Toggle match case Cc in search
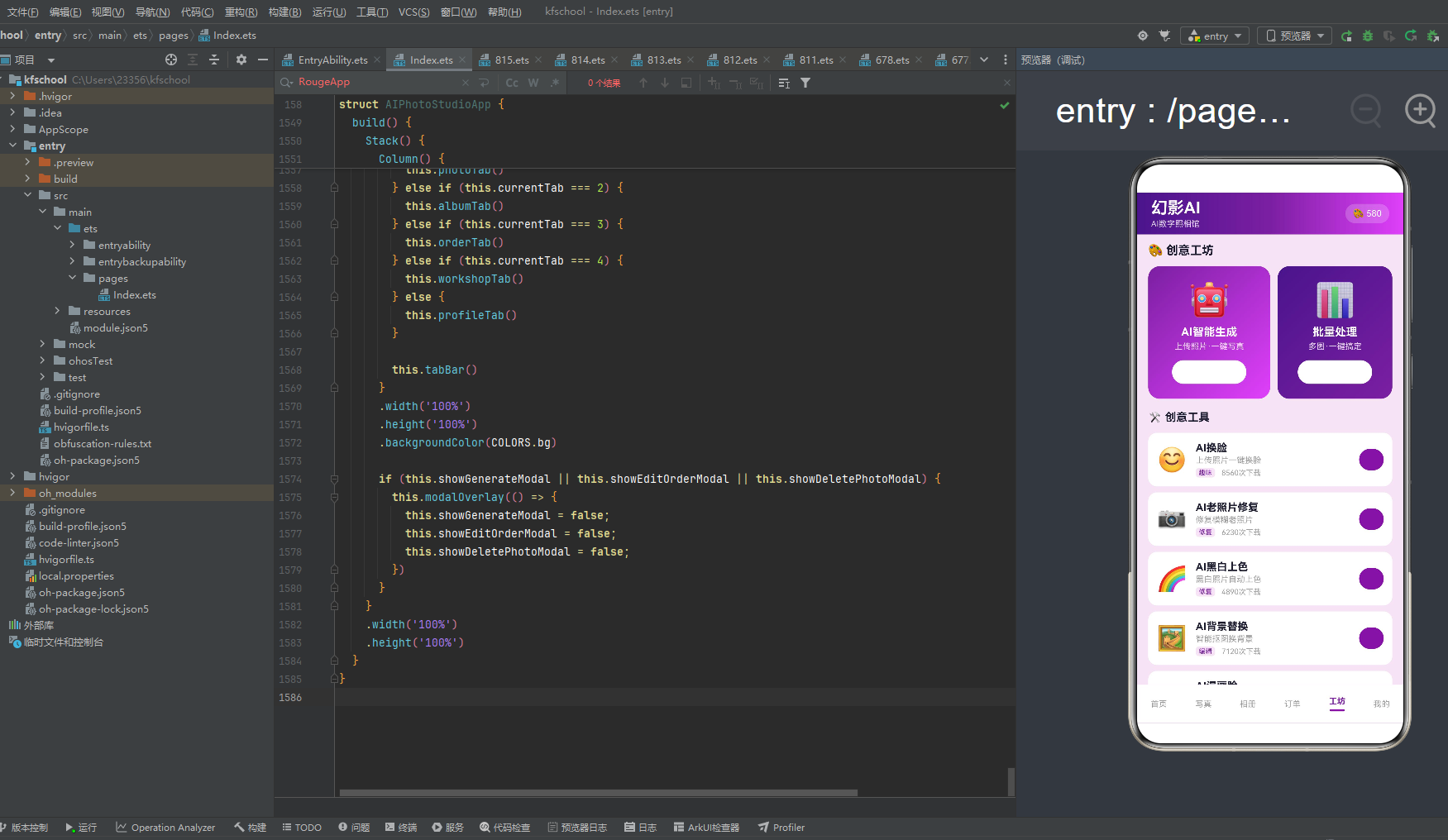The height and width of the screenshot is (840, 1448). point(512,83)
